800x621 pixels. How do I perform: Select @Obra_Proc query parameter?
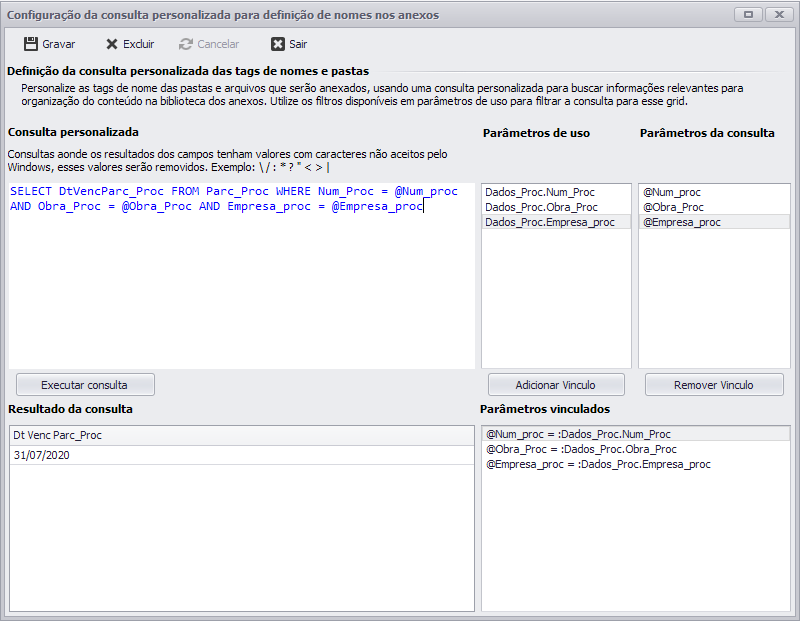click(x=673, y=207)
